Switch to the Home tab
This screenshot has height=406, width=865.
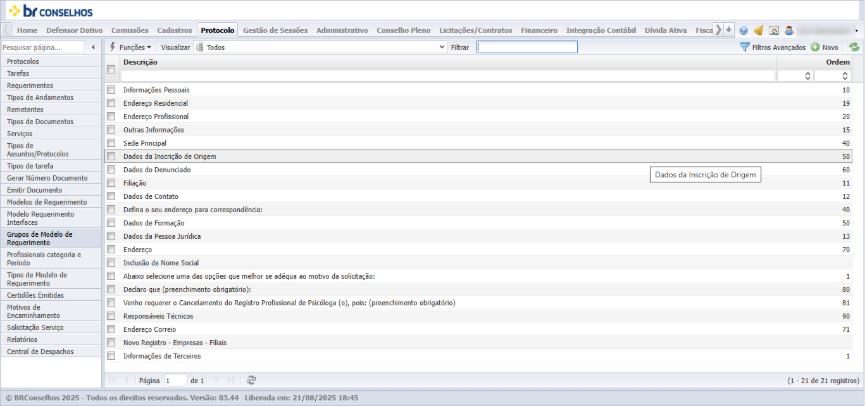tap(27, 30)
